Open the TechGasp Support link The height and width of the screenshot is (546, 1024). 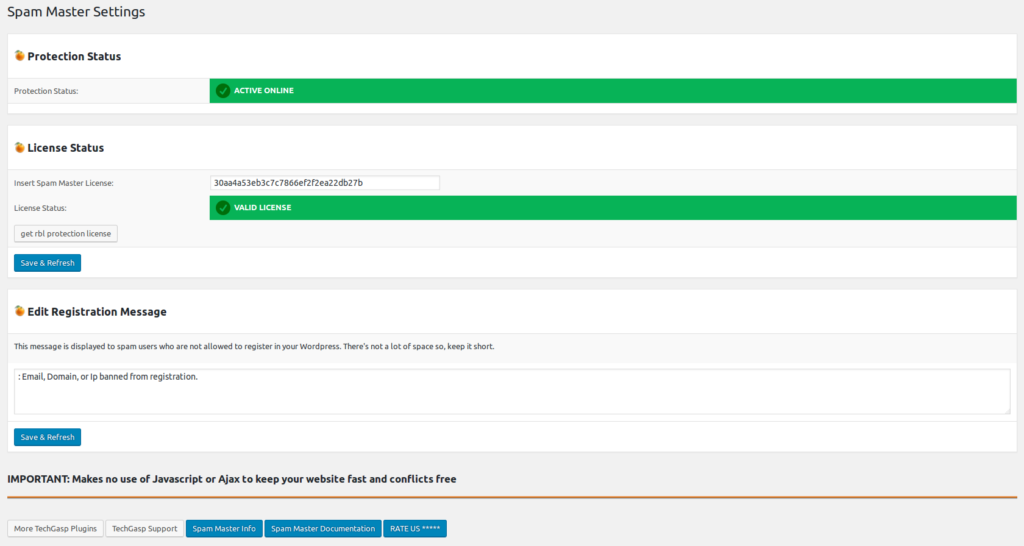(x=144, y=528)
